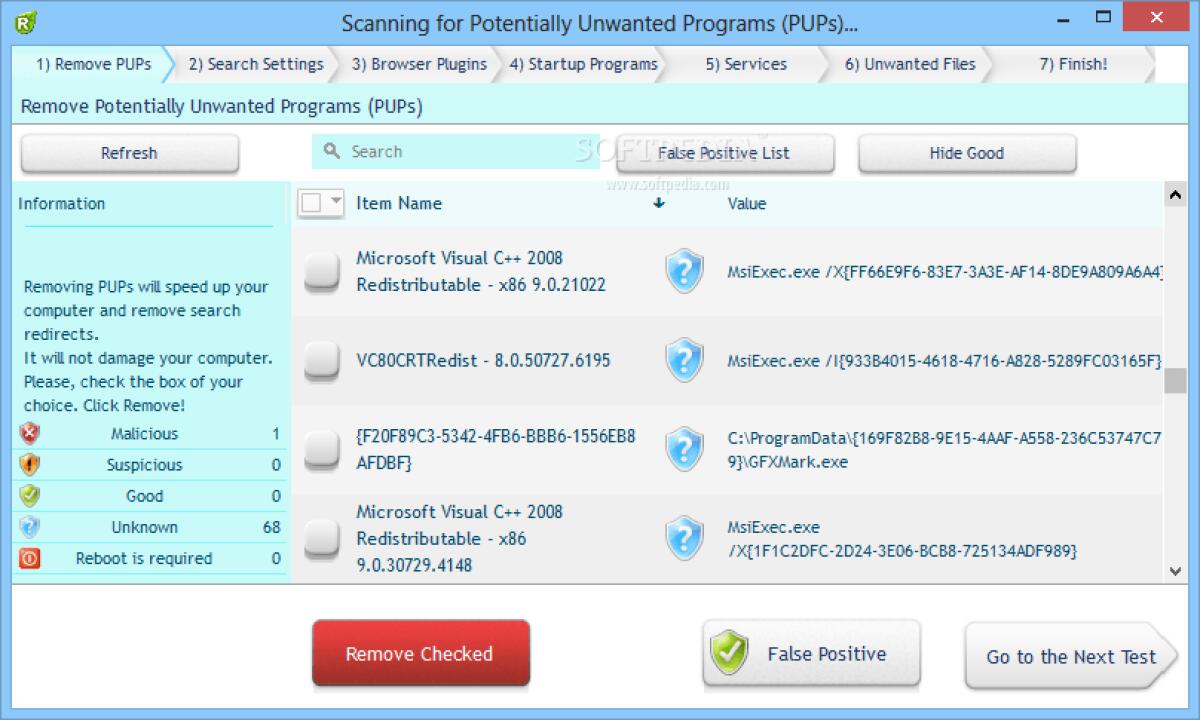
Task: Click the Malicious status icon in sidebar
Action: pos(28,434)
